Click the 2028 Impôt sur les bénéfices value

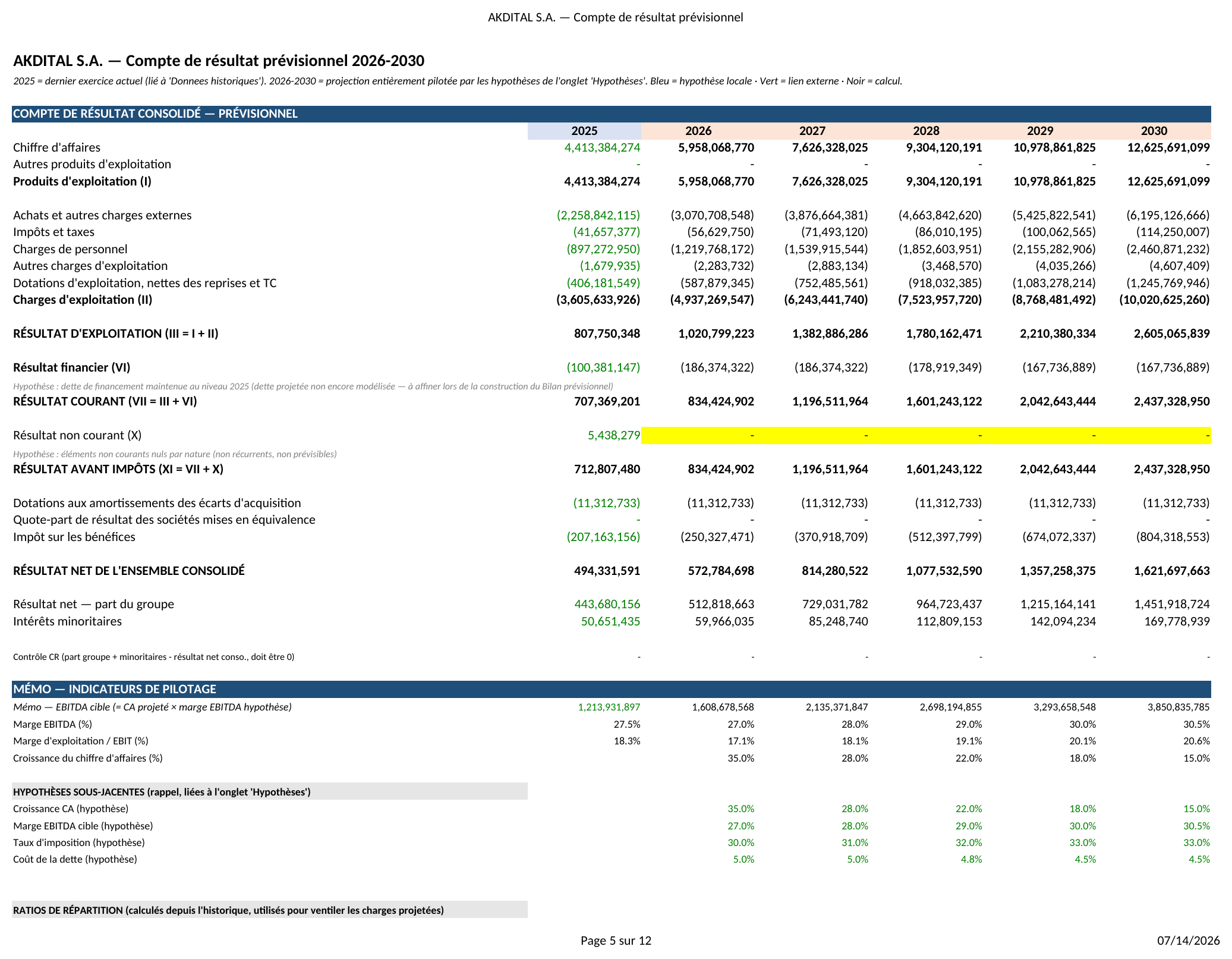(945, 537)
